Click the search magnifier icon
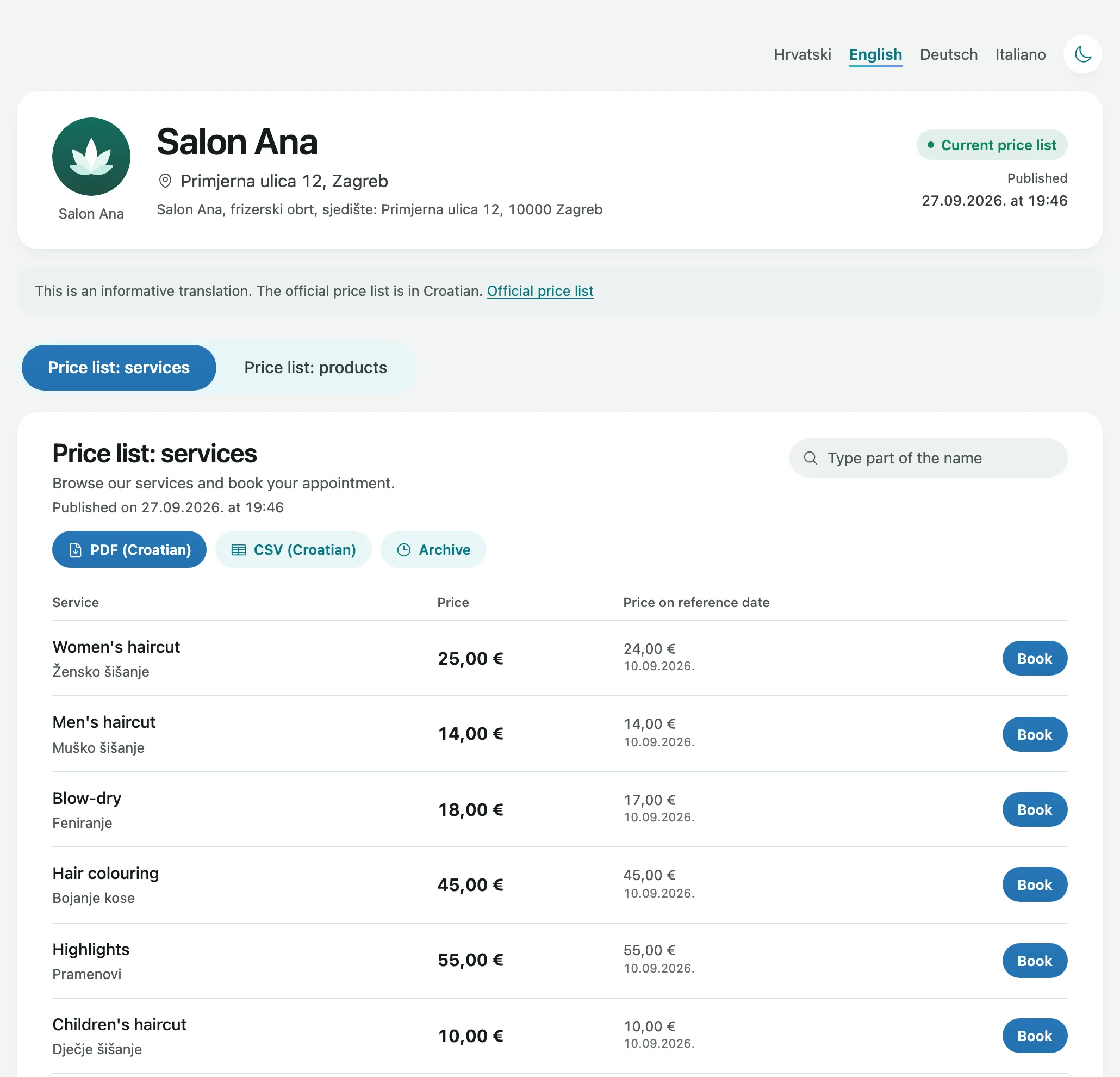 coord(810,458)
